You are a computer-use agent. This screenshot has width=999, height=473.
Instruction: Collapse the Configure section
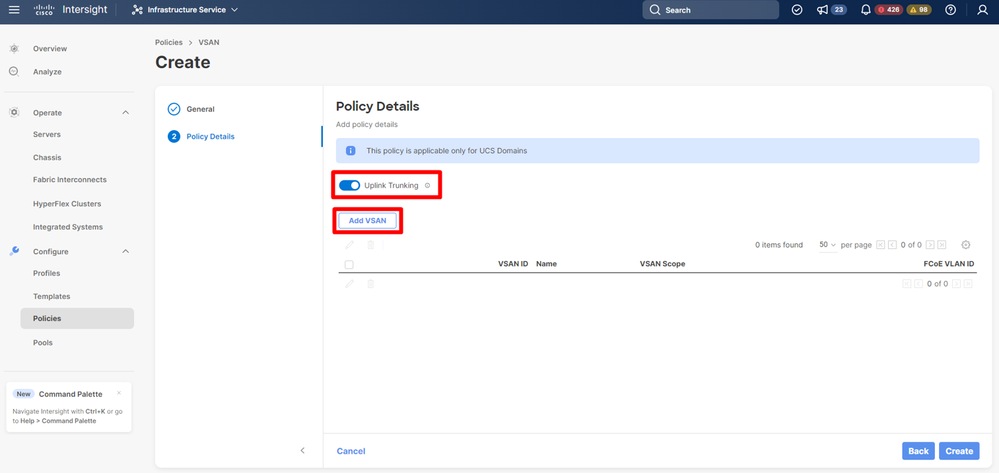tap(125, 251)
